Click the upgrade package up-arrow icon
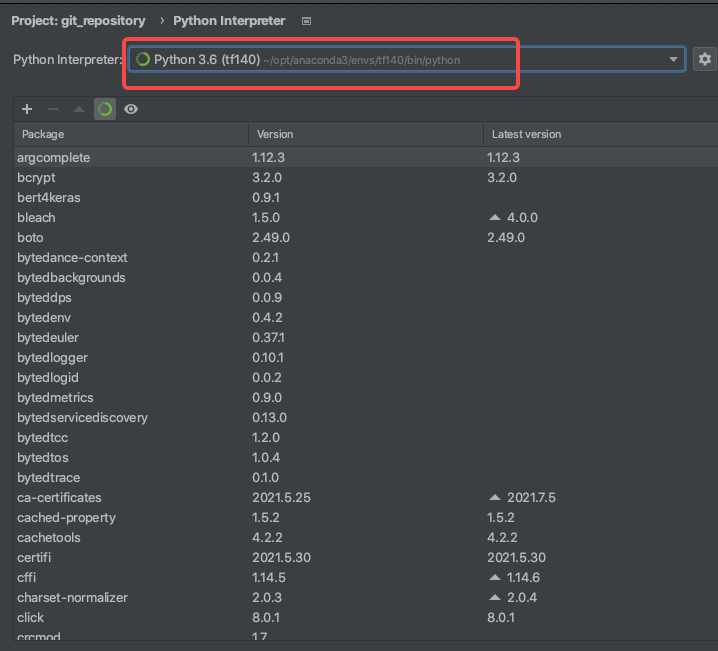The image size is (718, 651). [x=79, y=109]
